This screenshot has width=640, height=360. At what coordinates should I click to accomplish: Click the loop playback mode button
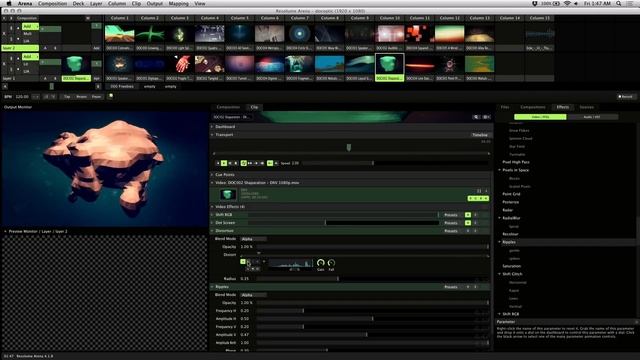click(x=244, y=163)
